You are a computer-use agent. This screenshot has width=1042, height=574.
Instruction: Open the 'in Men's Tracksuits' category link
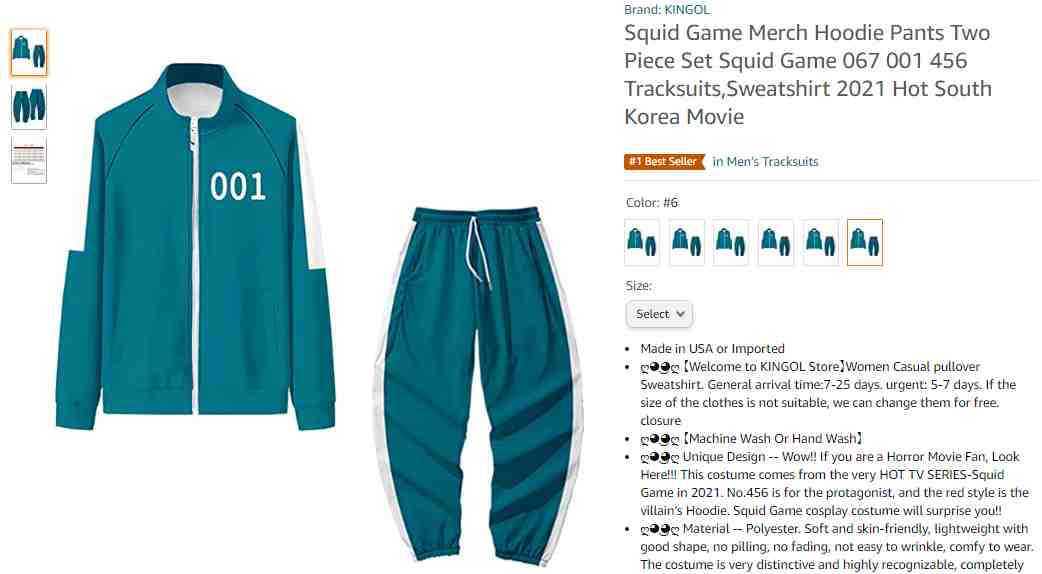tap(766, 161)
